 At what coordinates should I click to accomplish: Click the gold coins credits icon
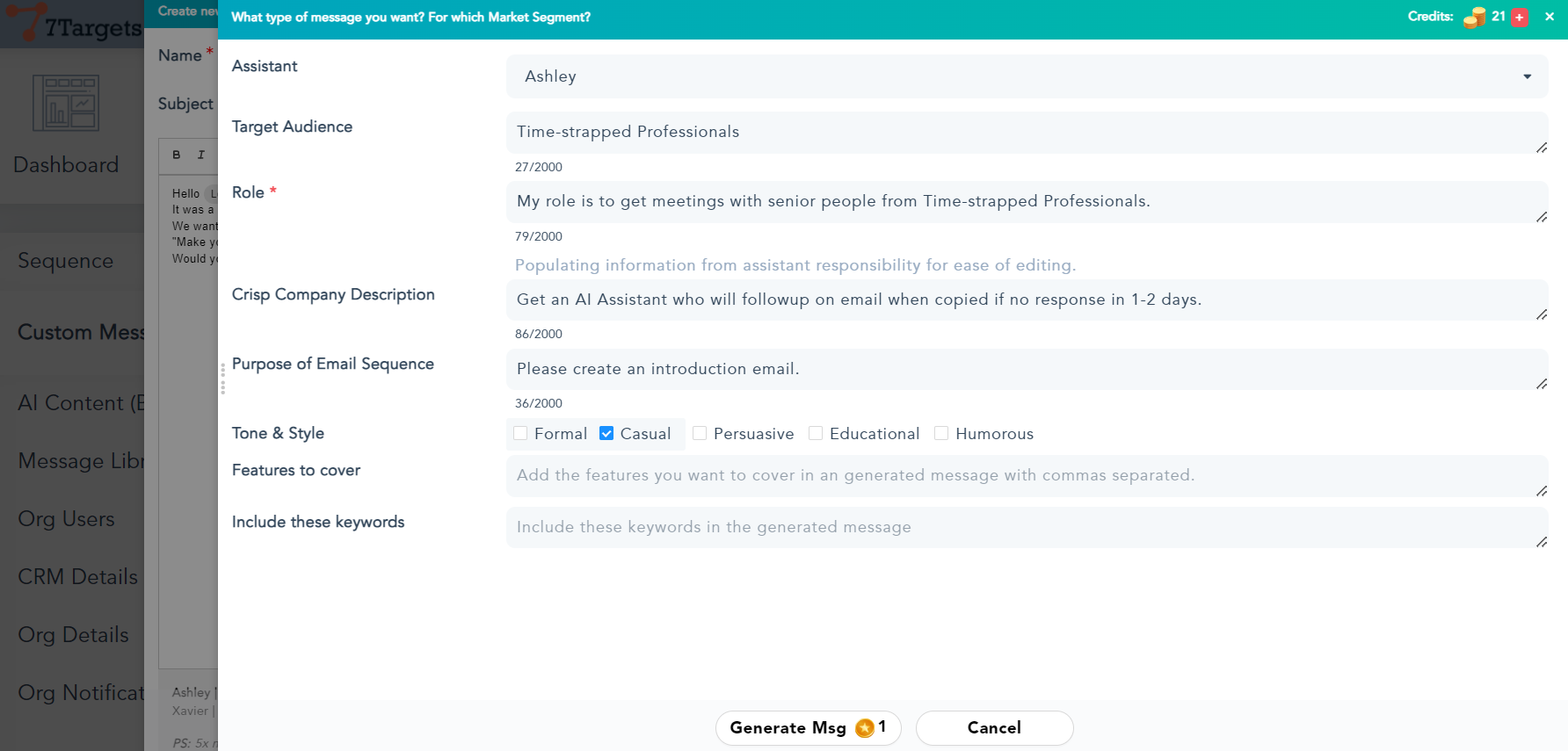point(1474,18)
